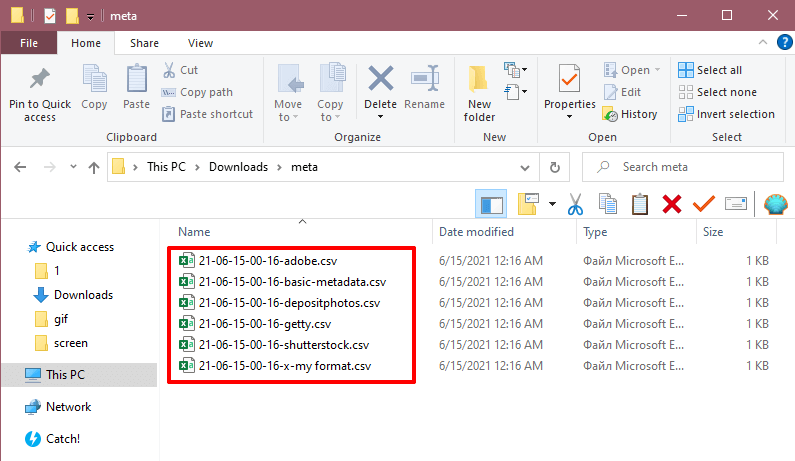Open Downloads in navigation pane
The width and height of the screenshot is (795, 461).
click(x=74, y=295)
